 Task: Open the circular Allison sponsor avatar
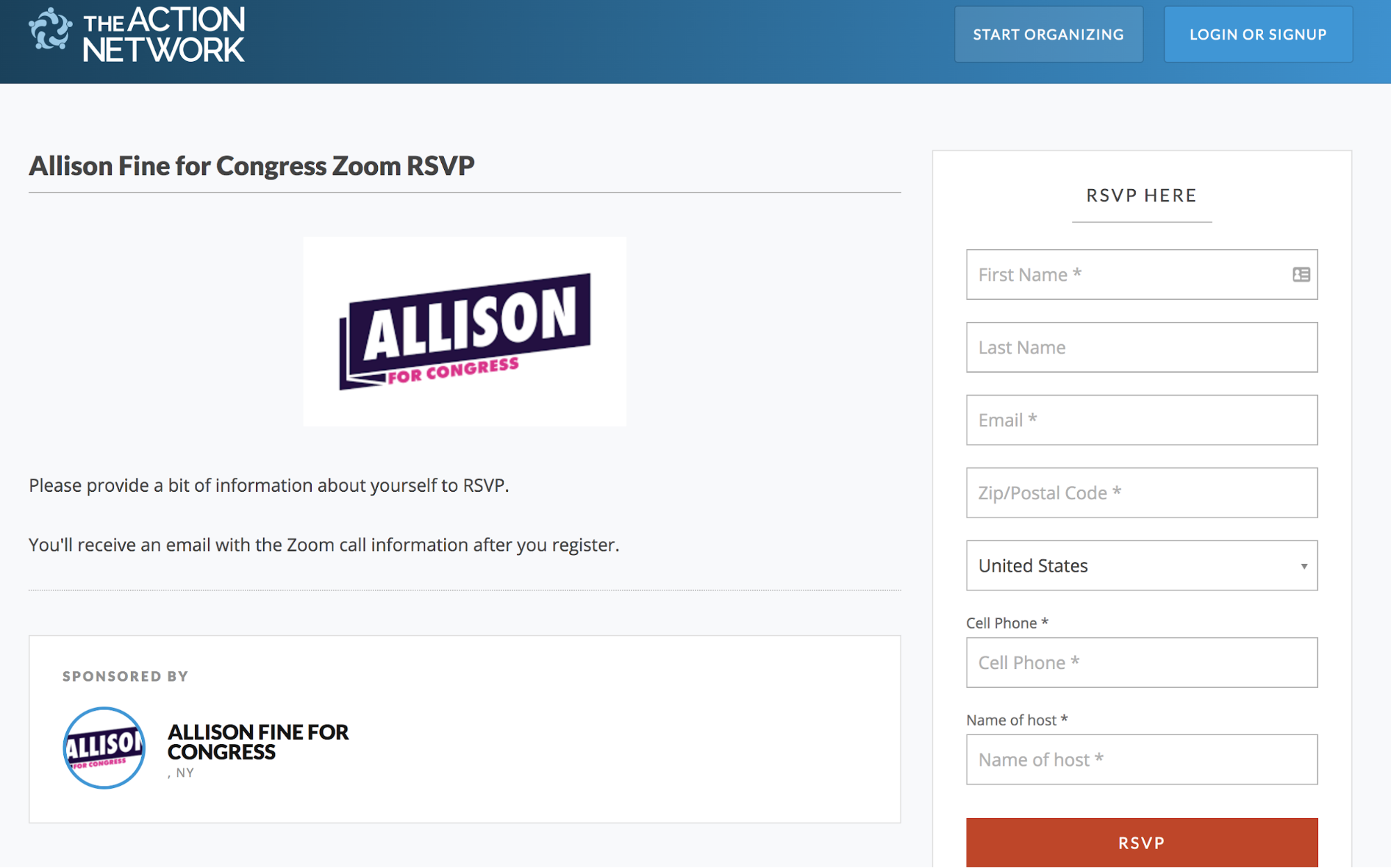tap(104, 748)
